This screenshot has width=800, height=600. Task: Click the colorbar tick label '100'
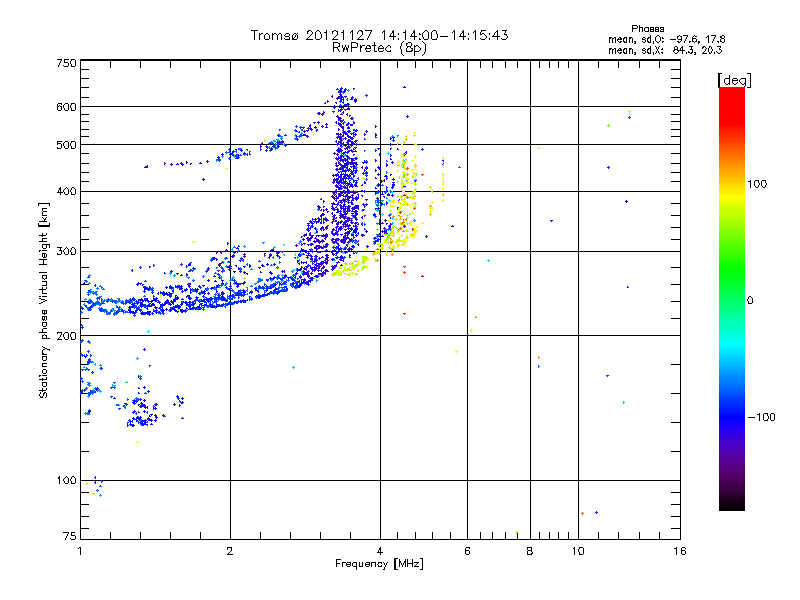(757, 184)
